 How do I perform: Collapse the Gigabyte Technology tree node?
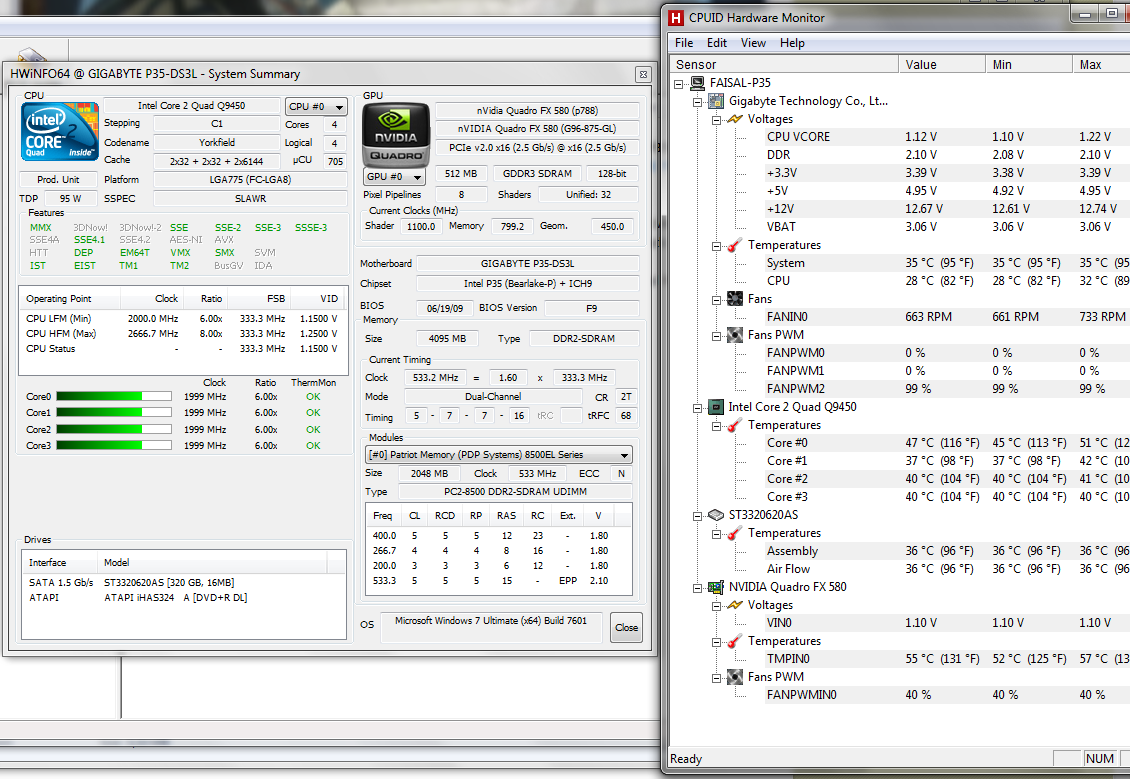697,102
